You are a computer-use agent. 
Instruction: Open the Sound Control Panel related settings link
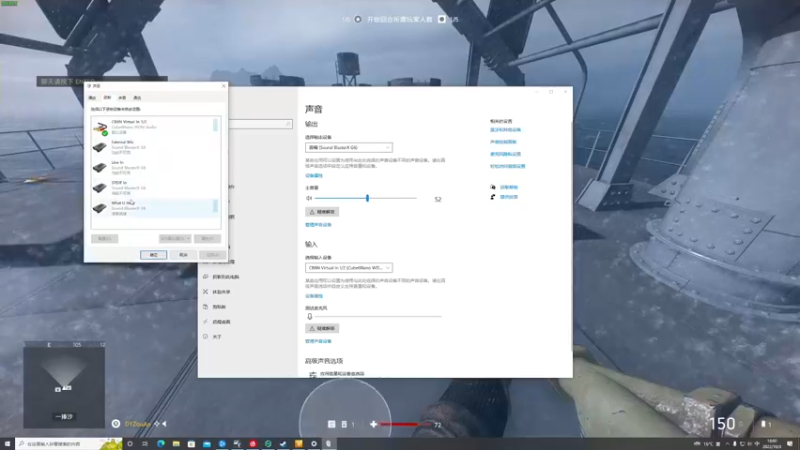click(504, 142)
